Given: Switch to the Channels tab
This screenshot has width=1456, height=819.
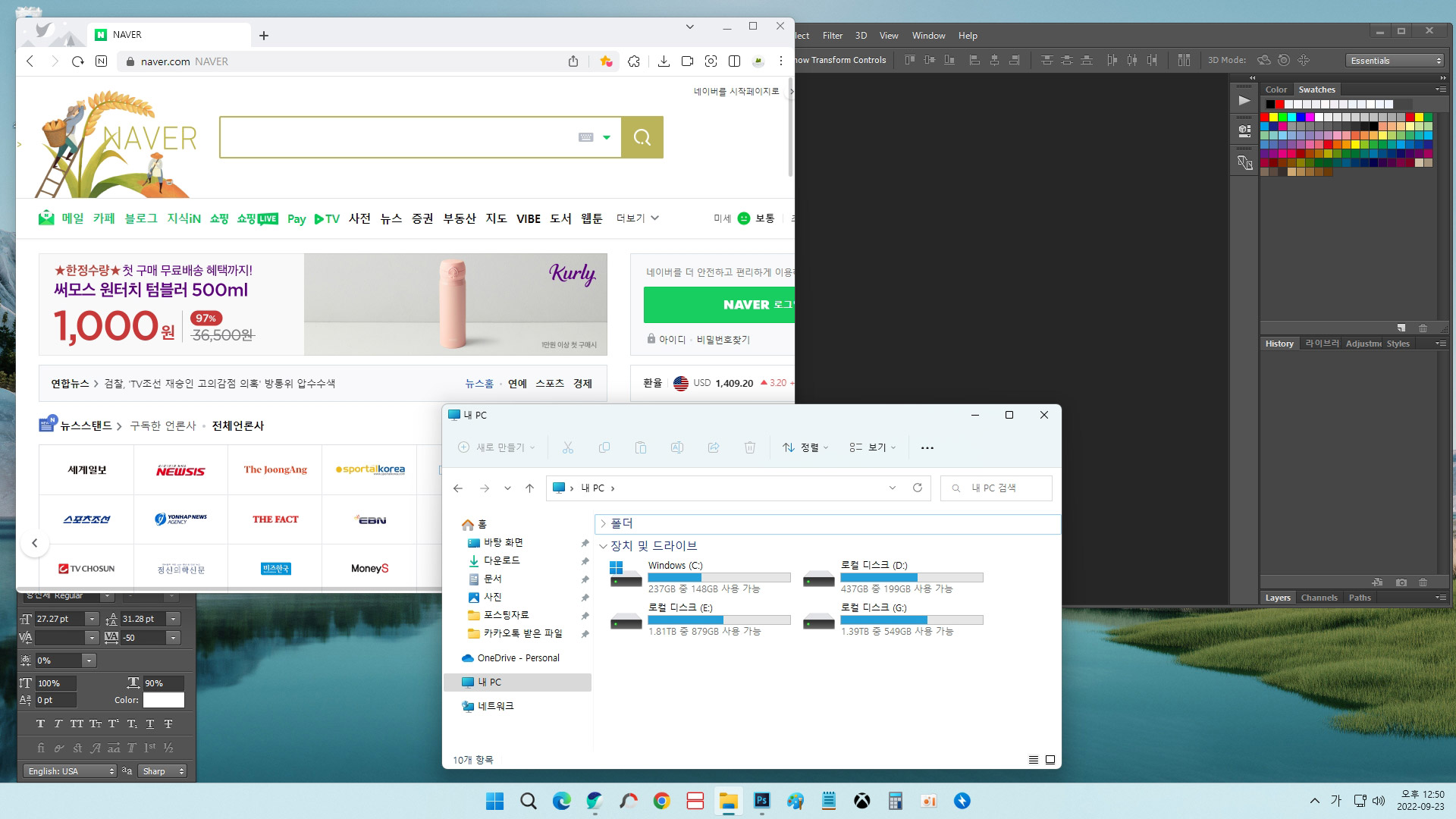Looking at the screenshot, I should [x=1319, y=598].
